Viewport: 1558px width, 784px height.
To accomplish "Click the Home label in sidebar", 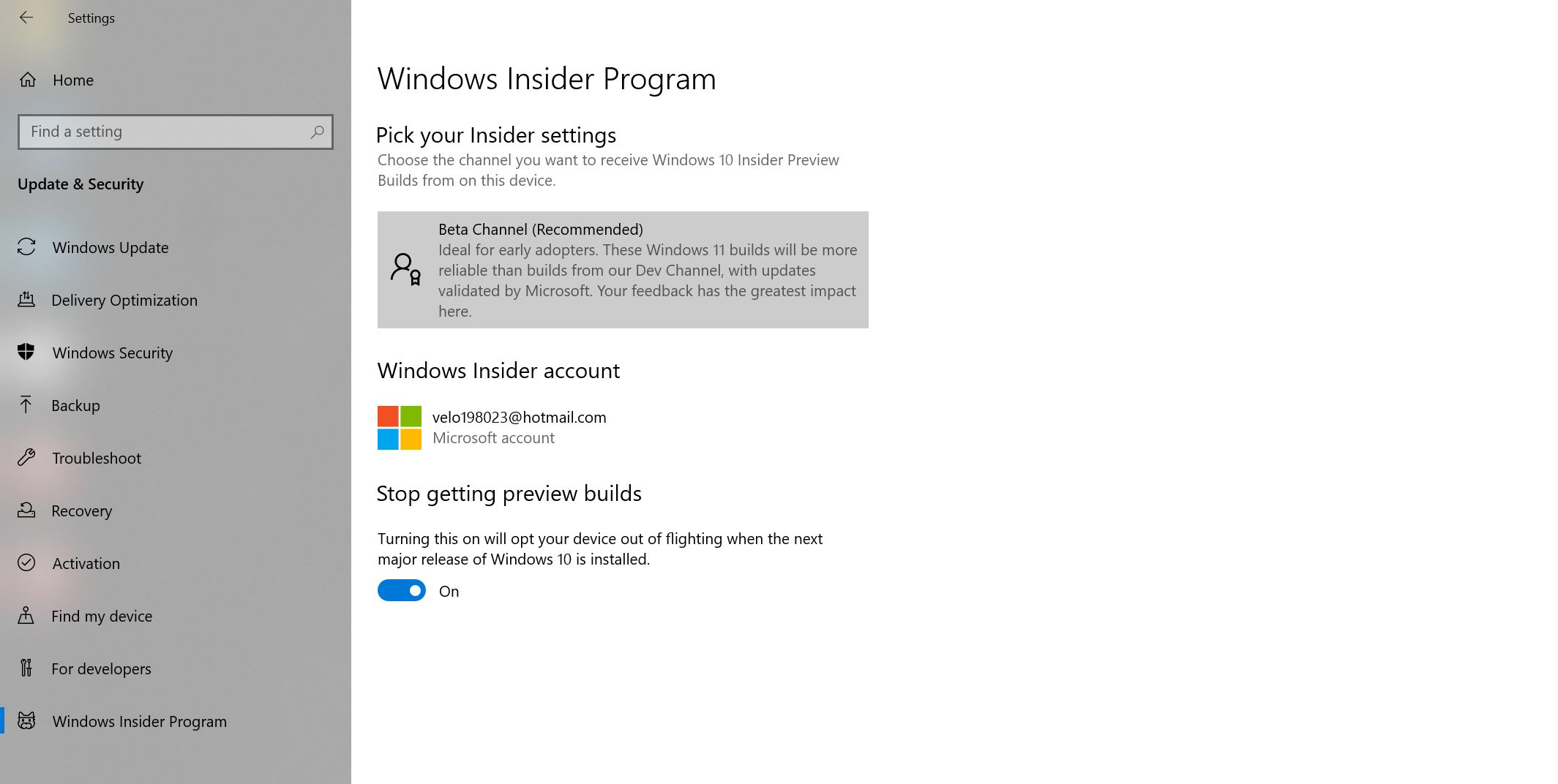I will [73, 80].
